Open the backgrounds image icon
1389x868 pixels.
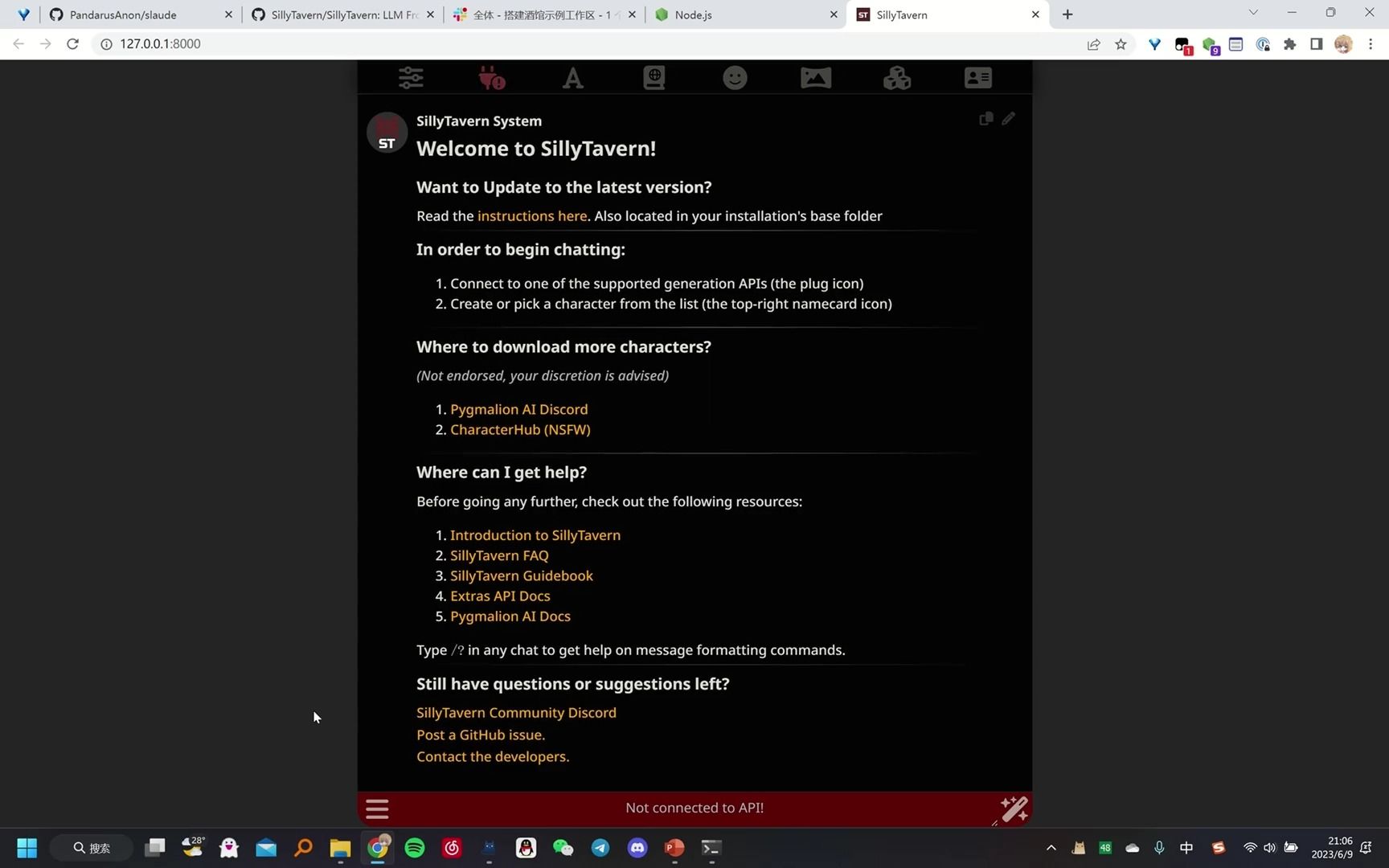pos(816,78)
